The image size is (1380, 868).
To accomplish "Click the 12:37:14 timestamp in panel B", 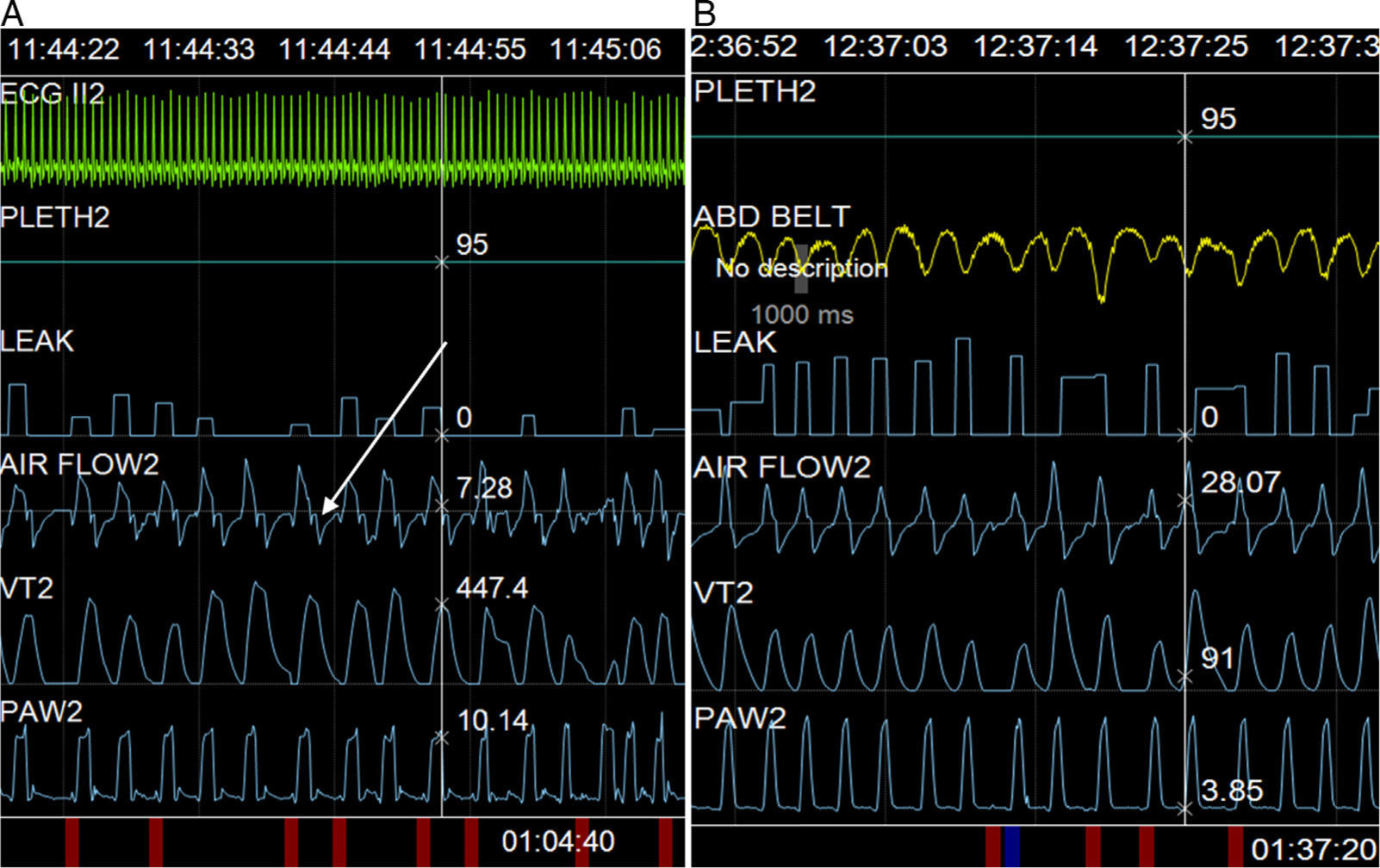I will pyautogui.click(x=1035, y=46).
